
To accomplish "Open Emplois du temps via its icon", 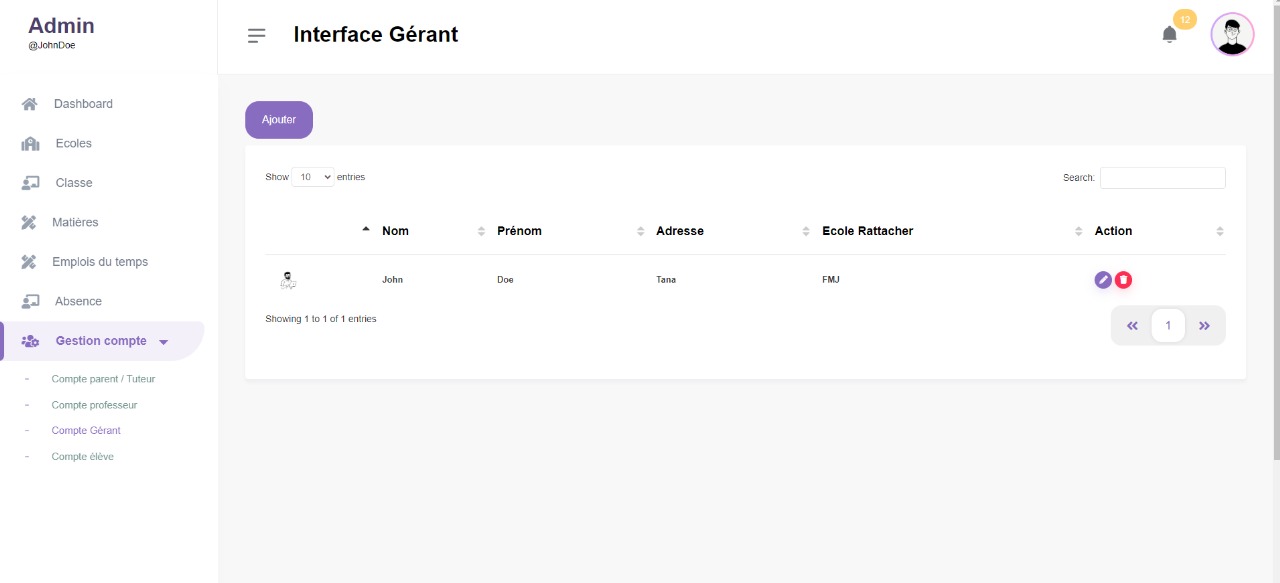I will (28, 261).
